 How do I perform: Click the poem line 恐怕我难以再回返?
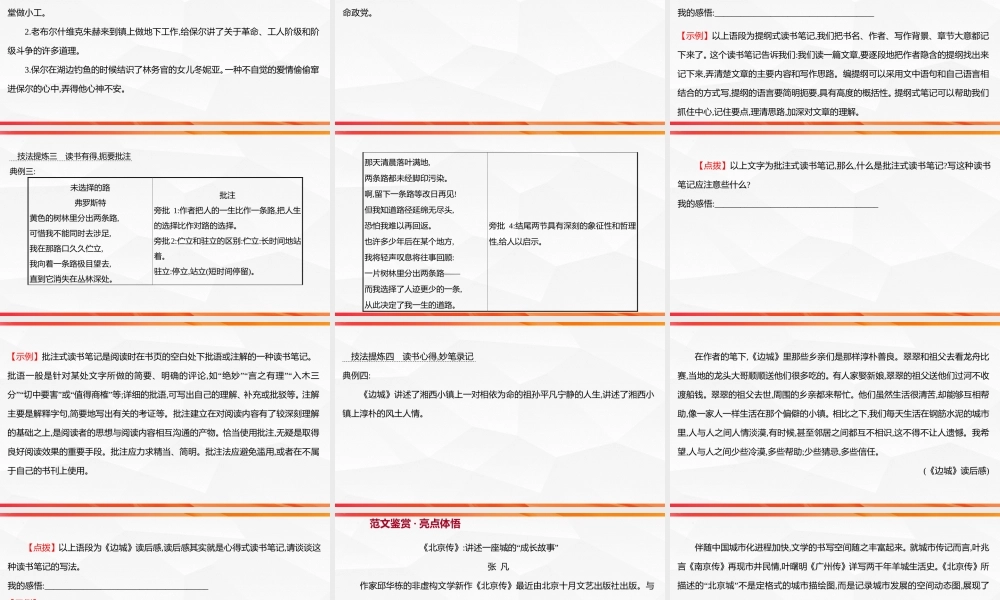(x=397, y=226)
